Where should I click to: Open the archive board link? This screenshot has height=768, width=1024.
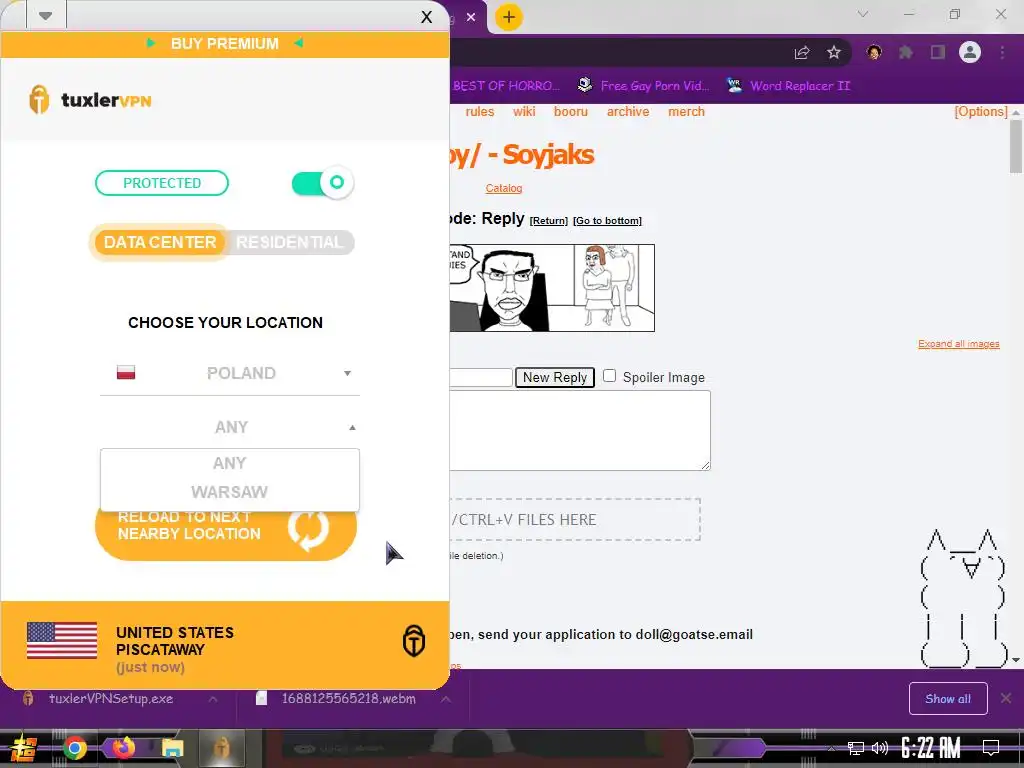[x=628, y=112]
